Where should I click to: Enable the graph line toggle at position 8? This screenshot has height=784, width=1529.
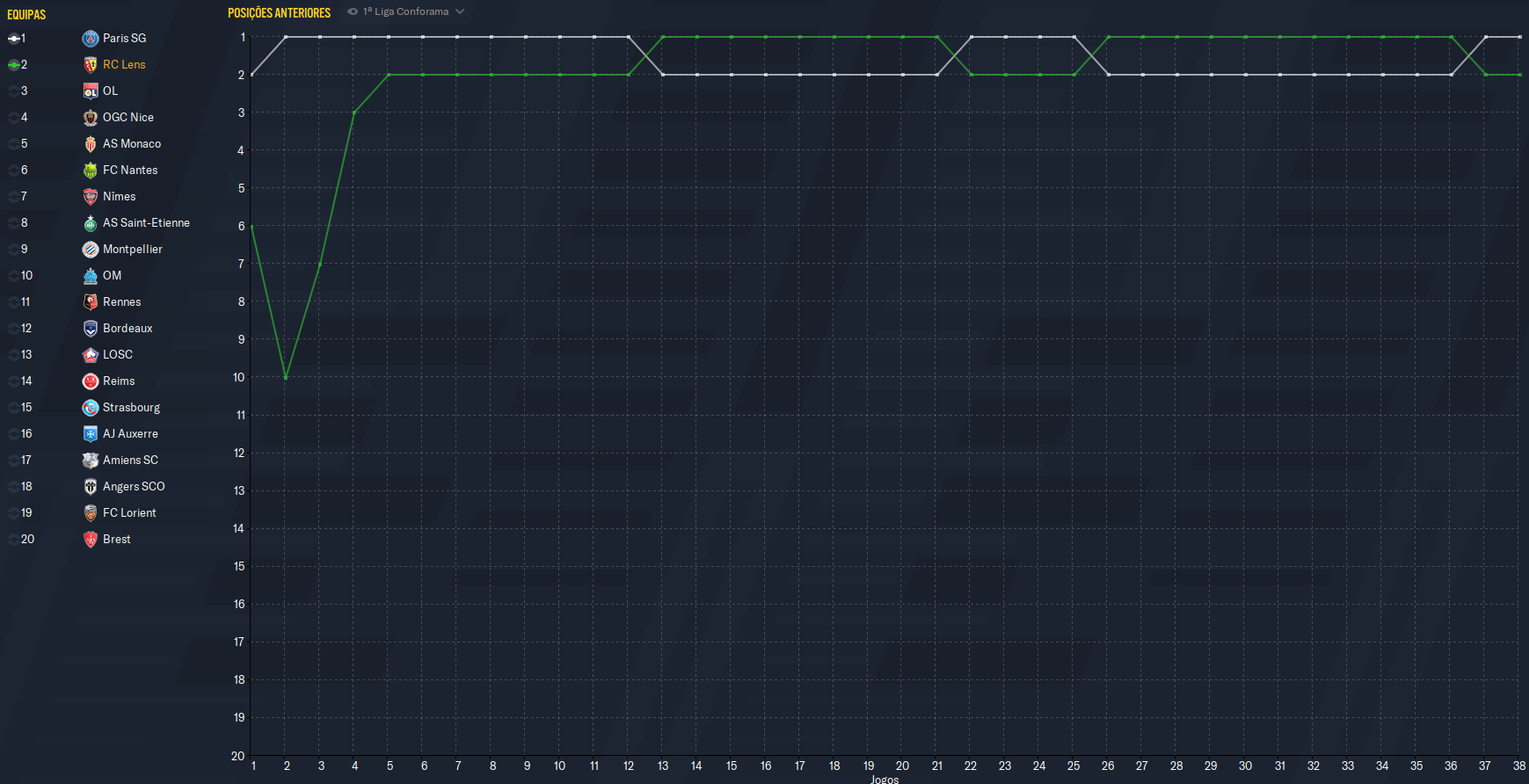pos(14,223)
